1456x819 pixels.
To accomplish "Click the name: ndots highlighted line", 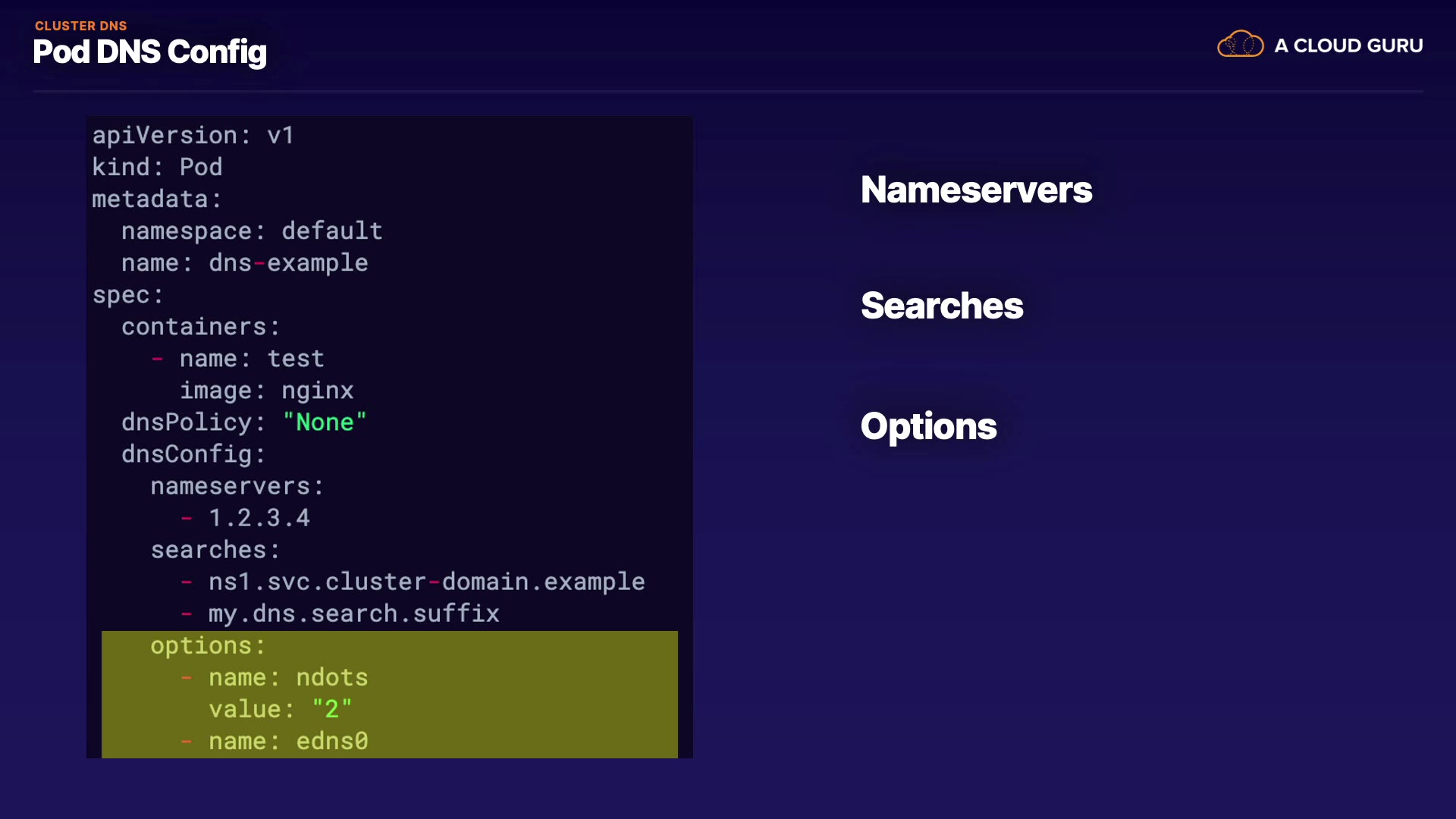I will (x=288, y=677).
